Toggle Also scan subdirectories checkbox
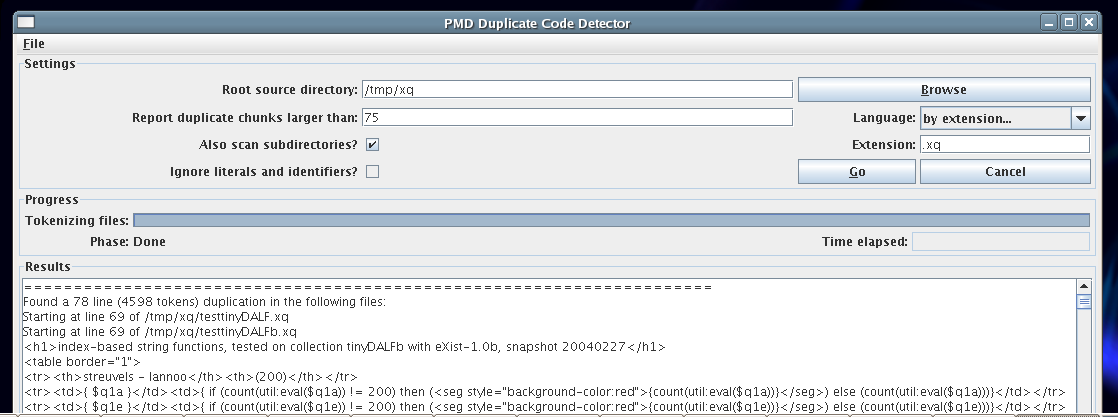1118x417 pixels. [x=372, y=145]
